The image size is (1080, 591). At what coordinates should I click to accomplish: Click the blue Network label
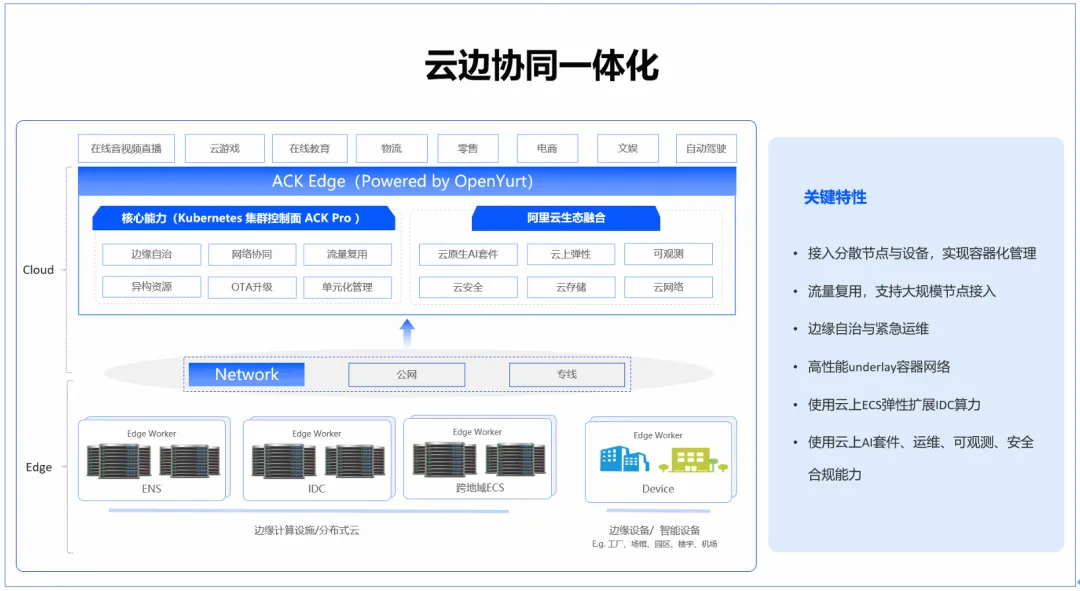[x=246, y=375]
